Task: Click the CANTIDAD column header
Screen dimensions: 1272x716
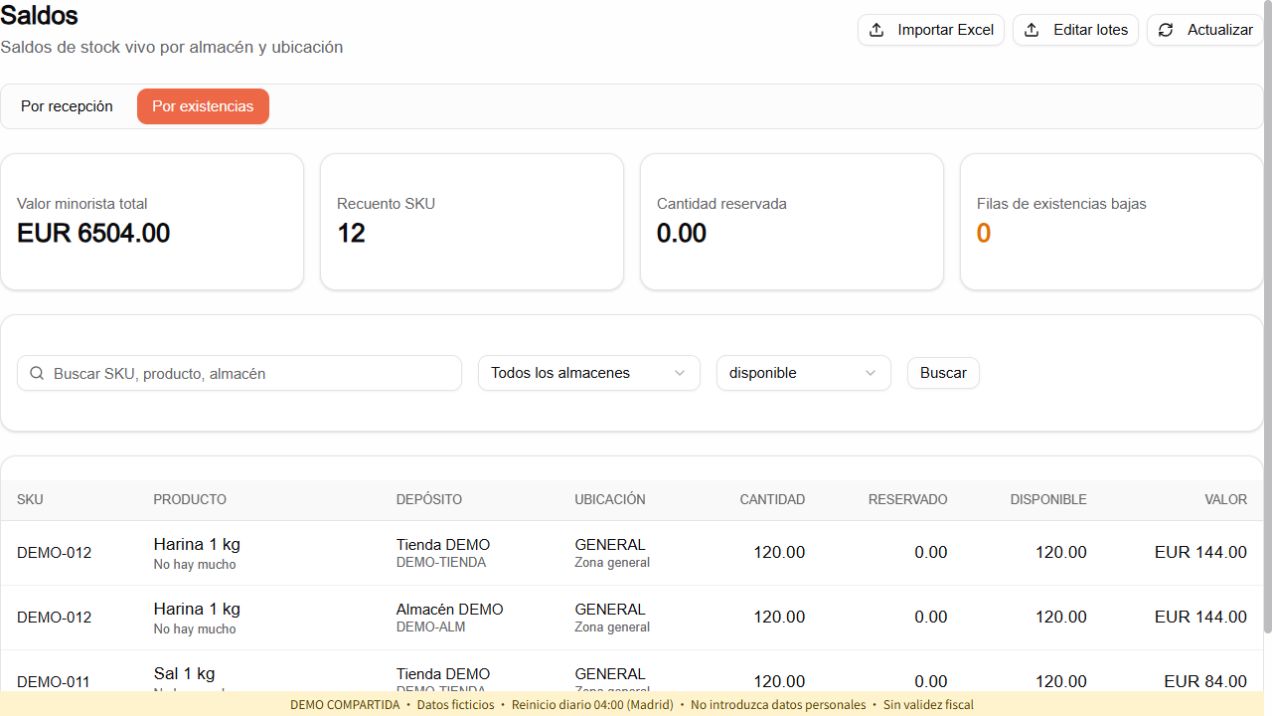Action: 772,500
